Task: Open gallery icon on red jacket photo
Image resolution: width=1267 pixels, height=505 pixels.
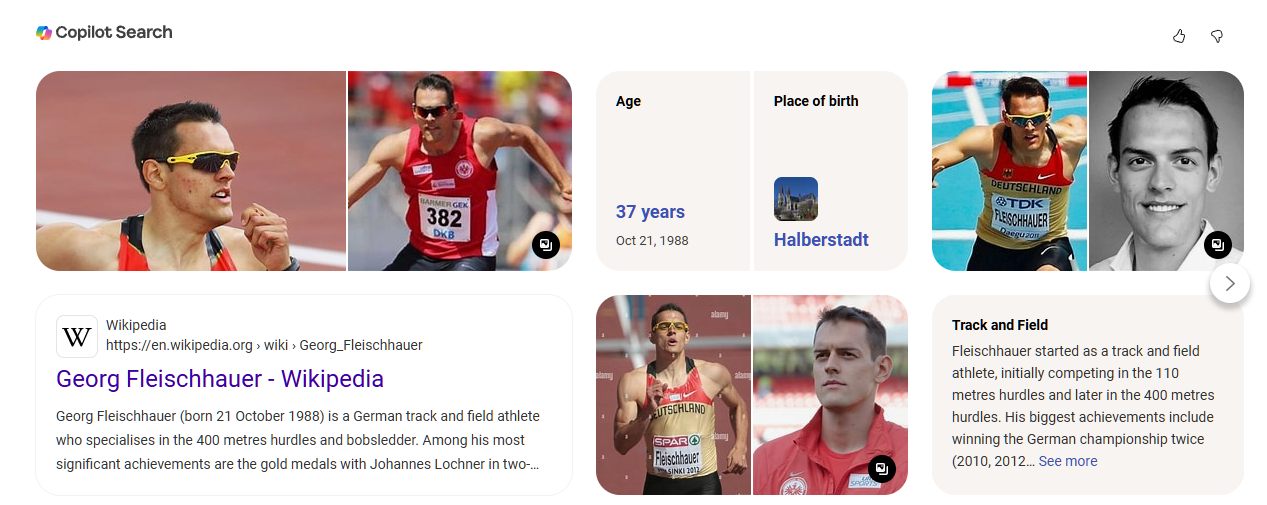Action: pyautogui.click(x=881, y=468)
